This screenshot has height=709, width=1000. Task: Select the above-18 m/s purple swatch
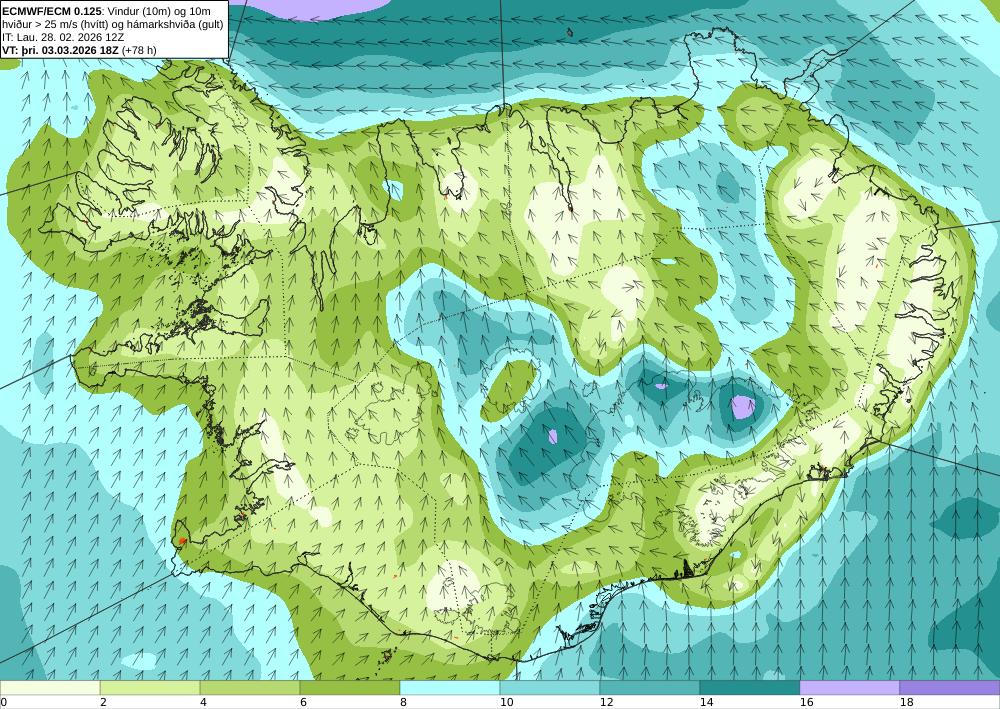click(x=950, y=687)
